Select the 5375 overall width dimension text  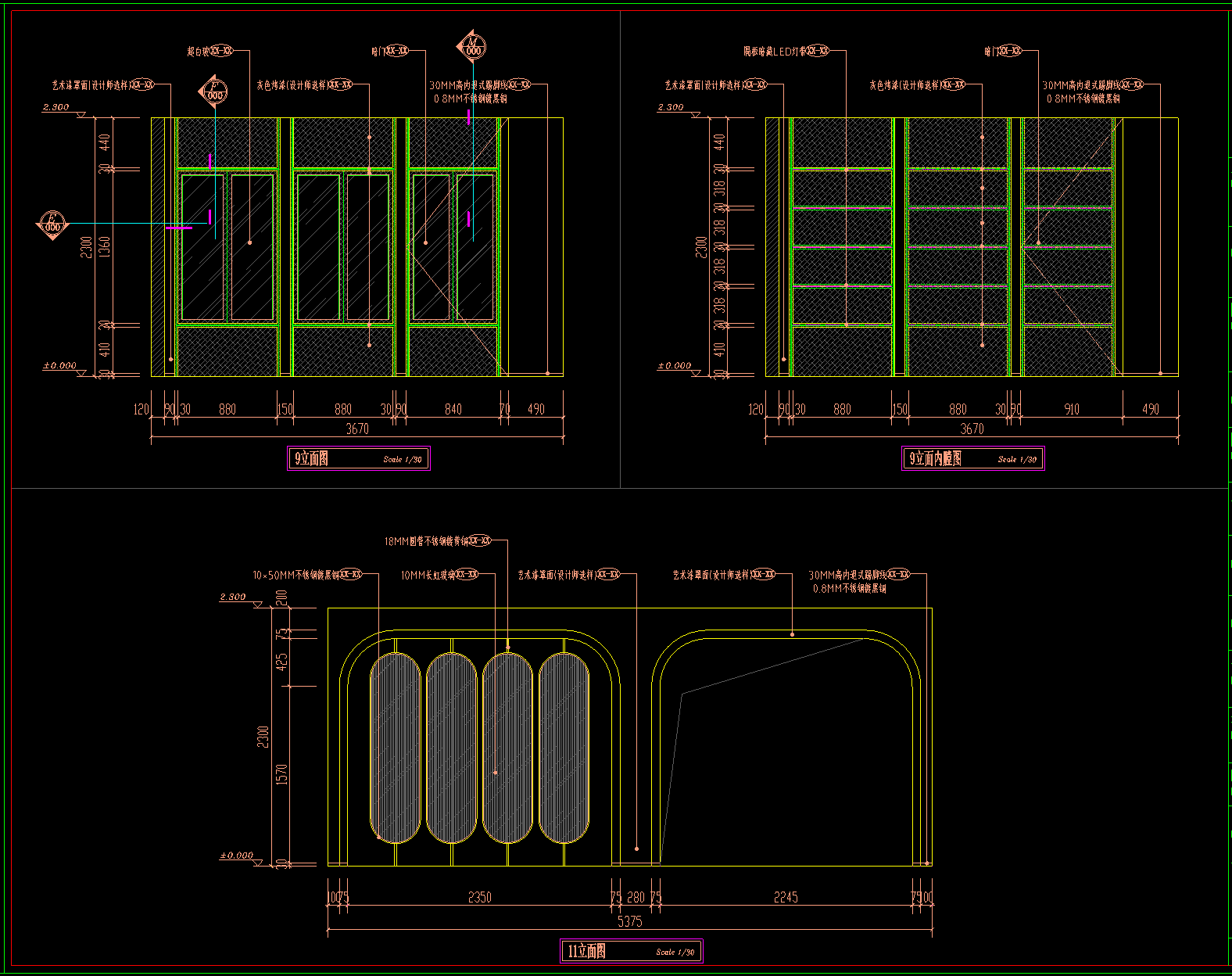pyautogui.click(x=629, y=921)
